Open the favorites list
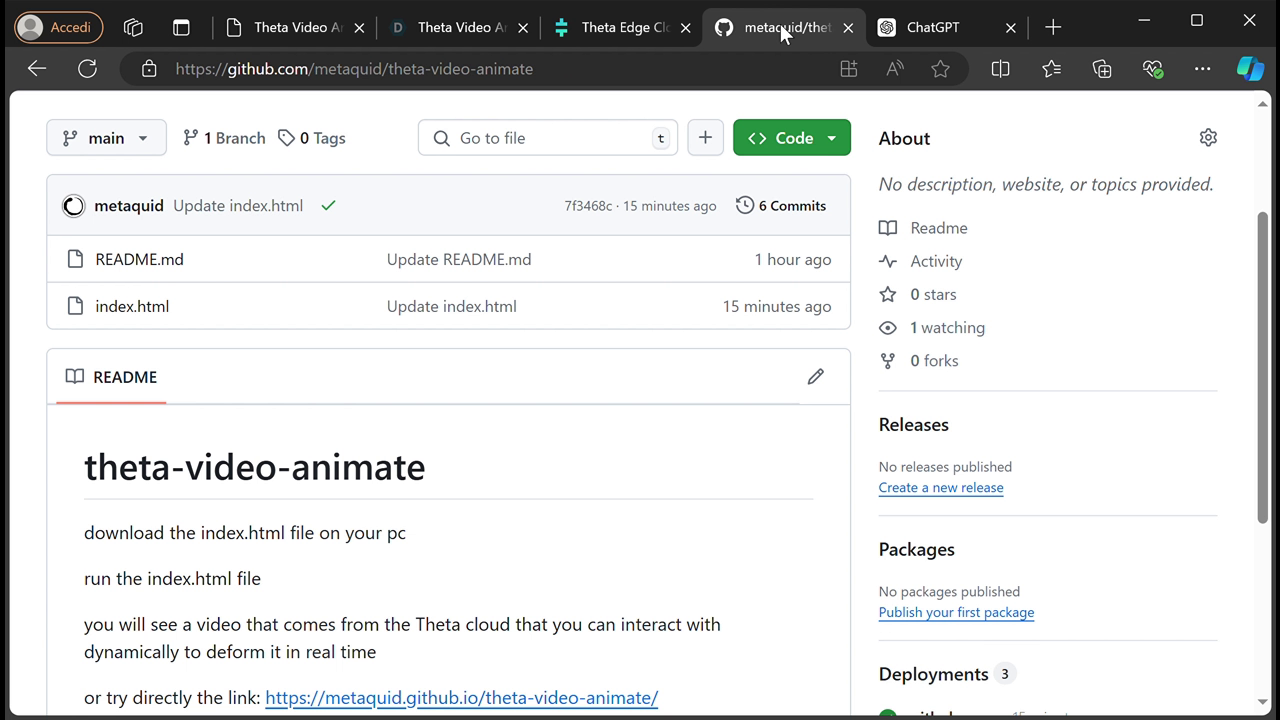 click(1051, 69)
